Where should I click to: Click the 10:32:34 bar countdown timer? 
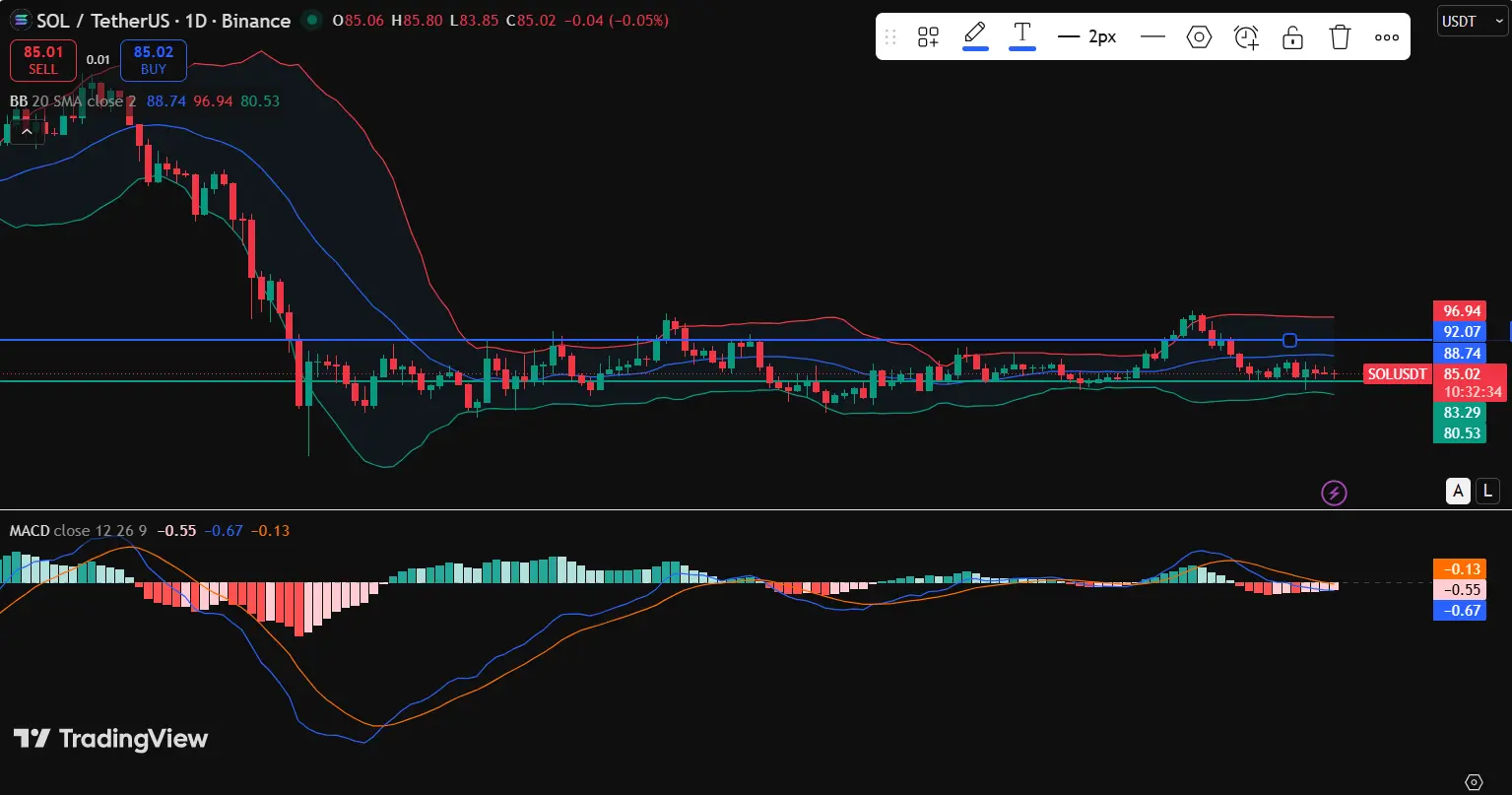click(x=1473, y=392)
